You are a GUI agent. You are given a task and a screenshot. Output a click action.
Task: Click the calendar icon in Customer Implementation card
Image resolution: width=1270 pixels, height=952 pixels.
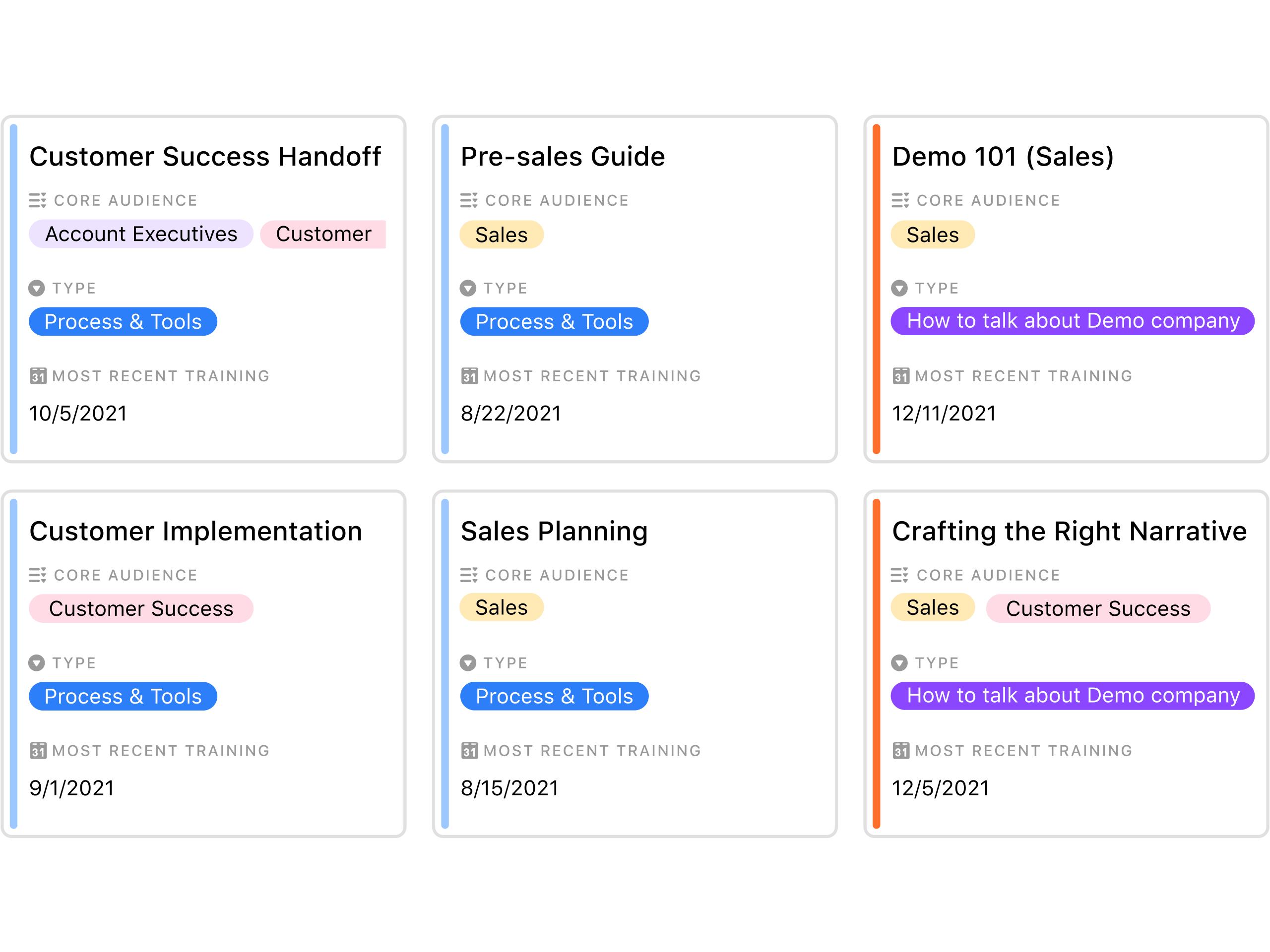pos(38,751)
